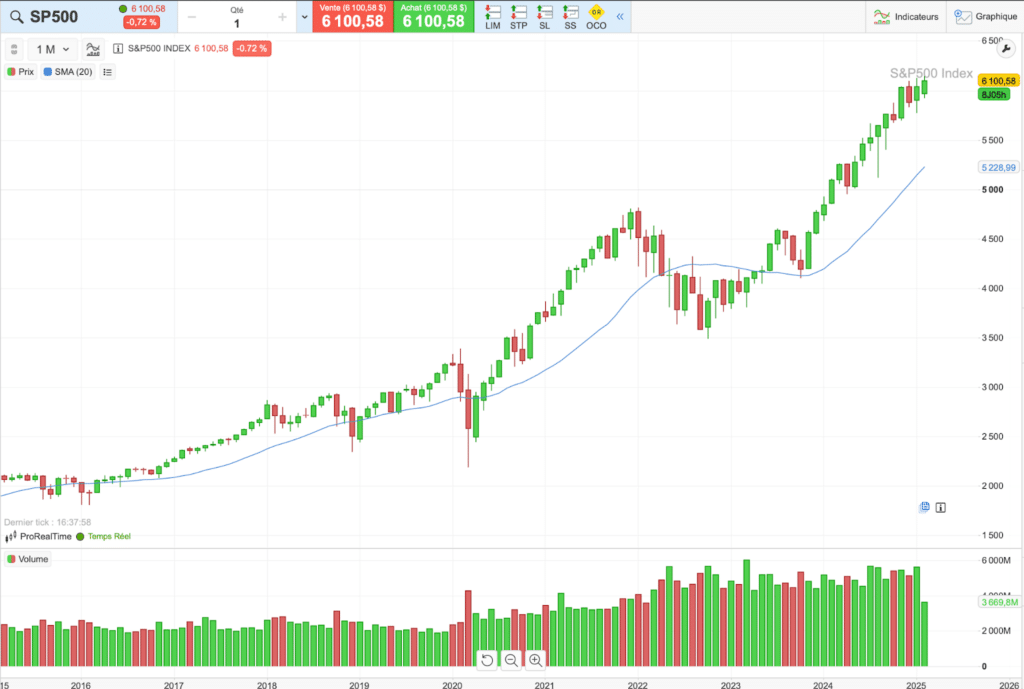This screenshot has width=1024, height=689.
Task: Zoom out with magnifier minus icon
Action: pyautogui.click(x=511, y=660)
